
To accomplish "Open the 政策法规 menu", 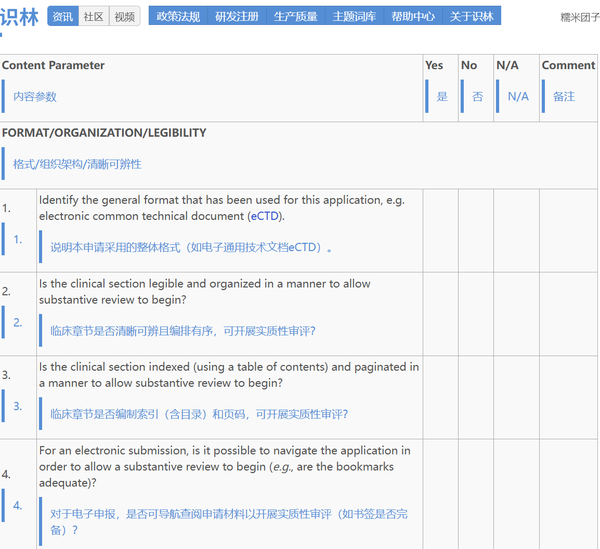I will click(178, 17).
